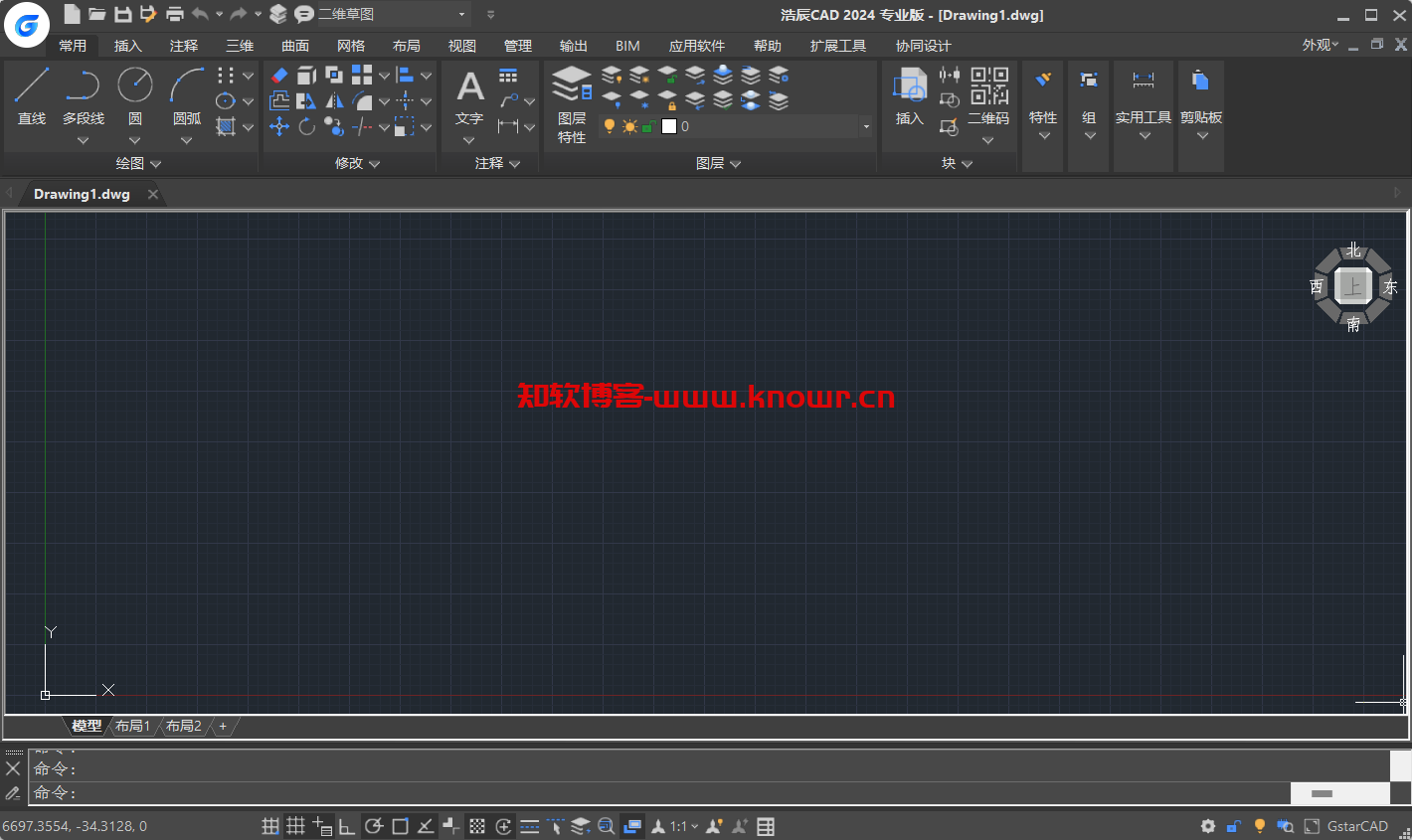Close the Drawing1.dwg document tab

(x=153, y=194)
